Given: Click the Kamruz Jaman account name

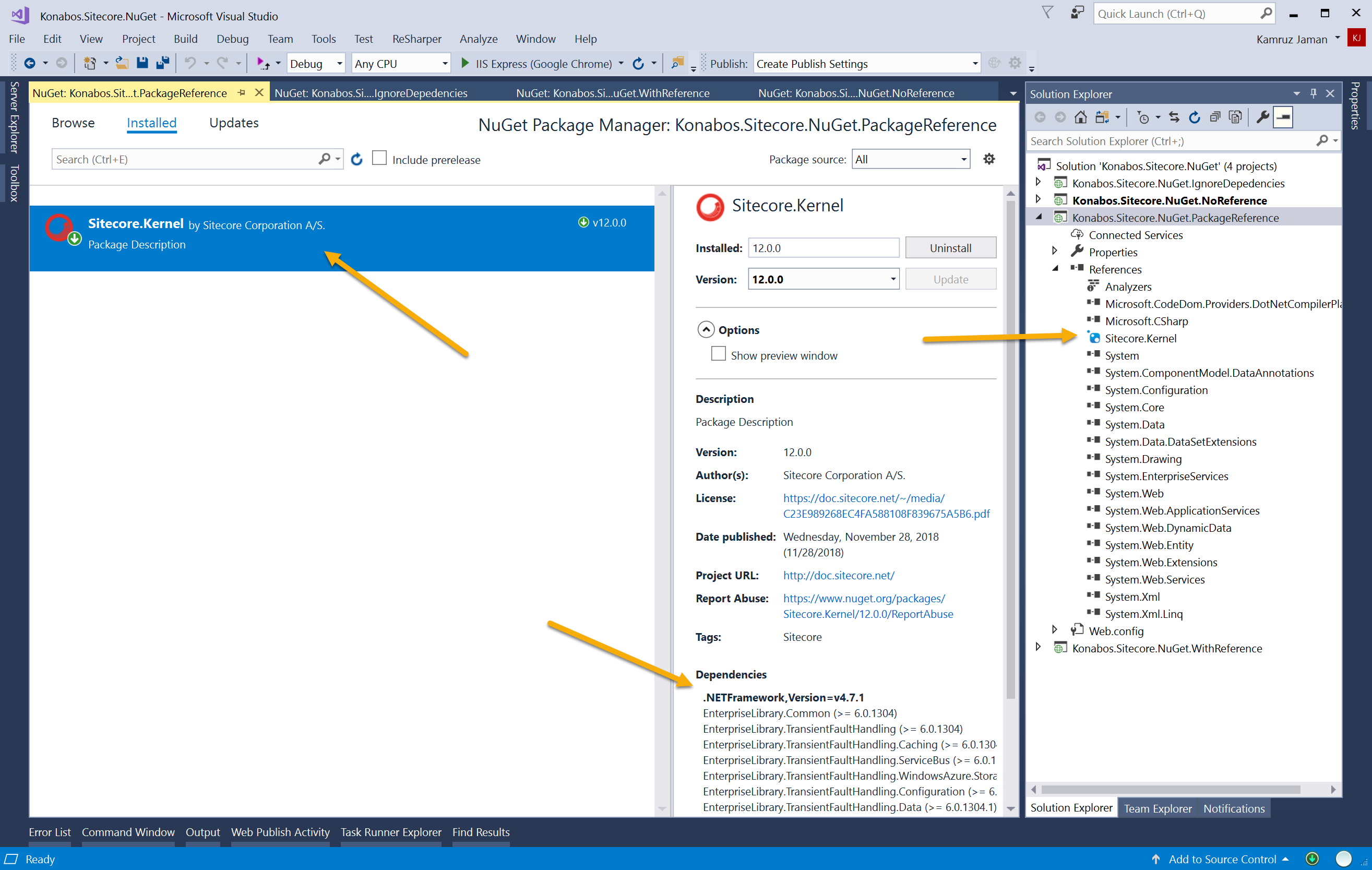Looking at the screenshot, I should [x=1292, y=39].
